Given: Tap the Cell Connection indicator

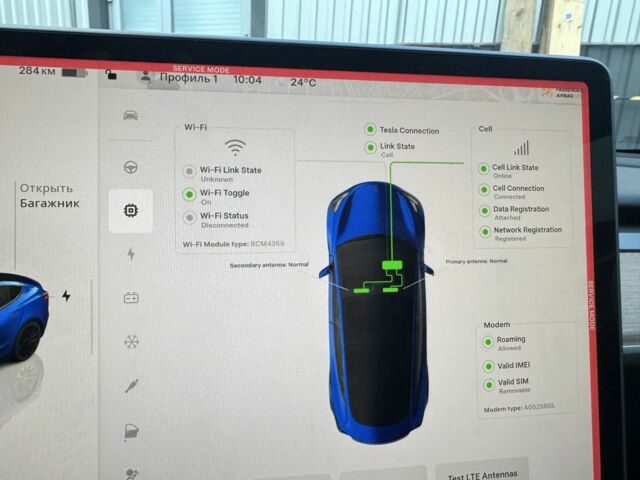Looking at the screenshot, I should pos(484,190).
